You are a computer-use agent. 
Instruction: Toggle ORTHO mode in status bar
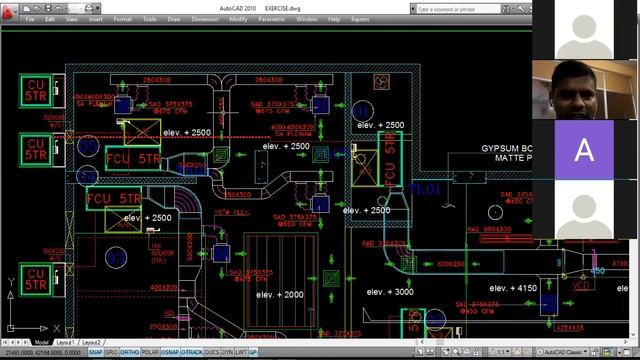130,352
